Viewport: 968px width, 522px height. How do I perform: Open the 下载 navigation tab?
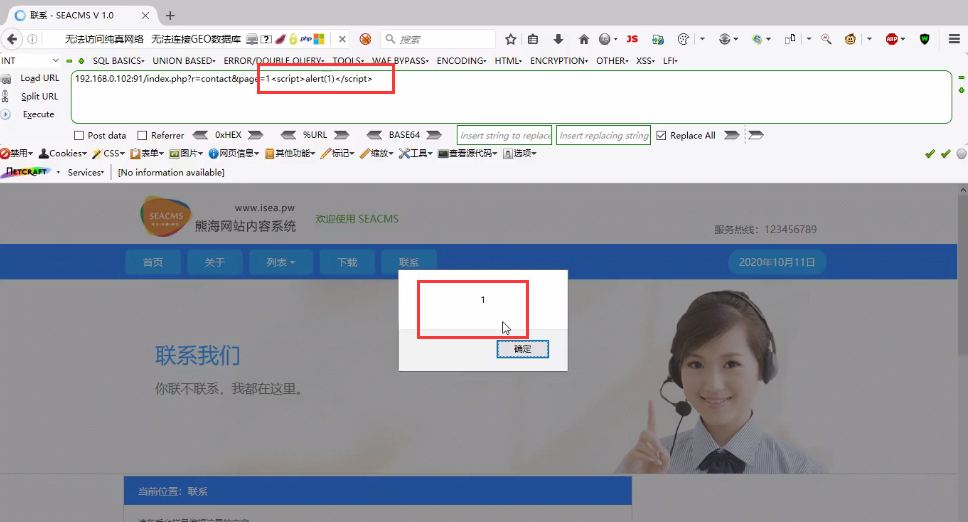click(347, 262)
